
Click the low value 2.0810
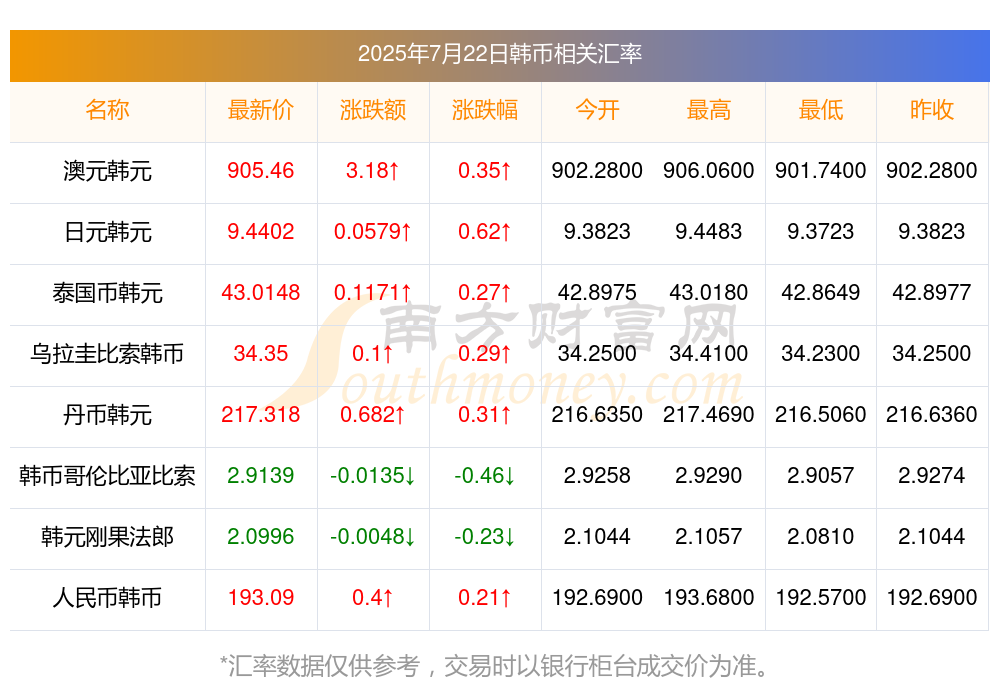[821, 536]
